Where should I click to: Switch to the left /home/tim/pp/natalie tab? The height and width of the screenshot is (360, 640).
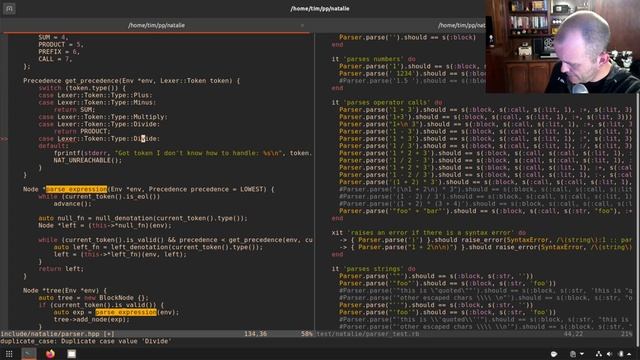click(x=156, y=25)
